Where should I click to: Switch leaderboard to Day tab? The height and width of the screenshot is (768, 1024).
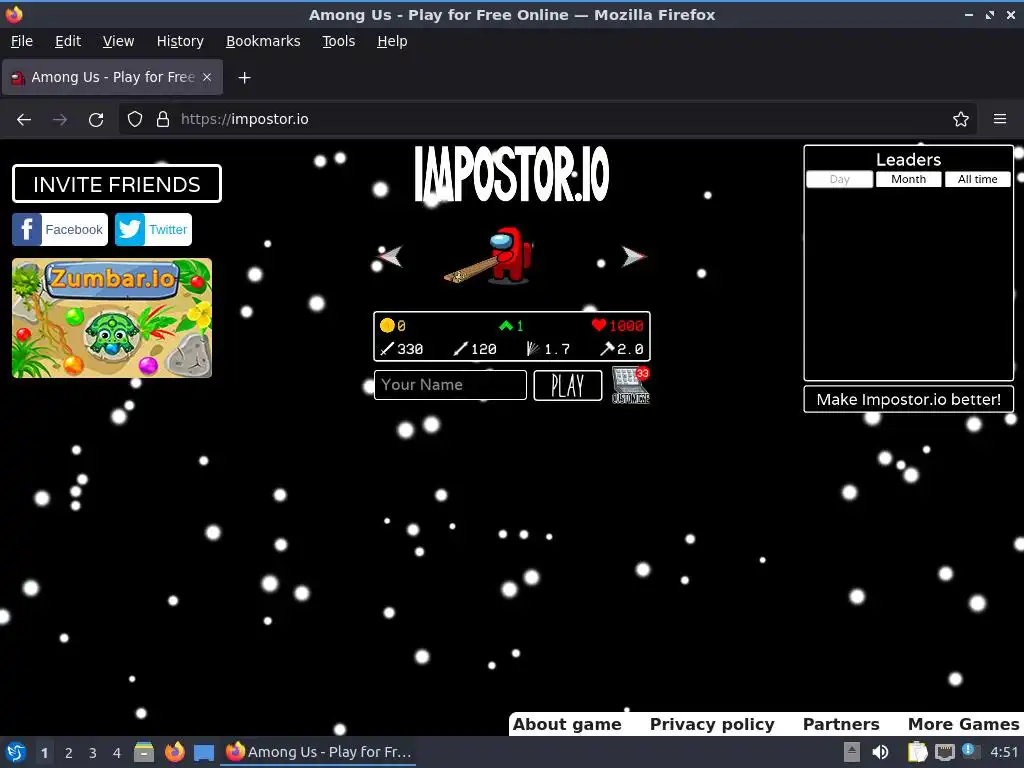[x=839, y=179]
